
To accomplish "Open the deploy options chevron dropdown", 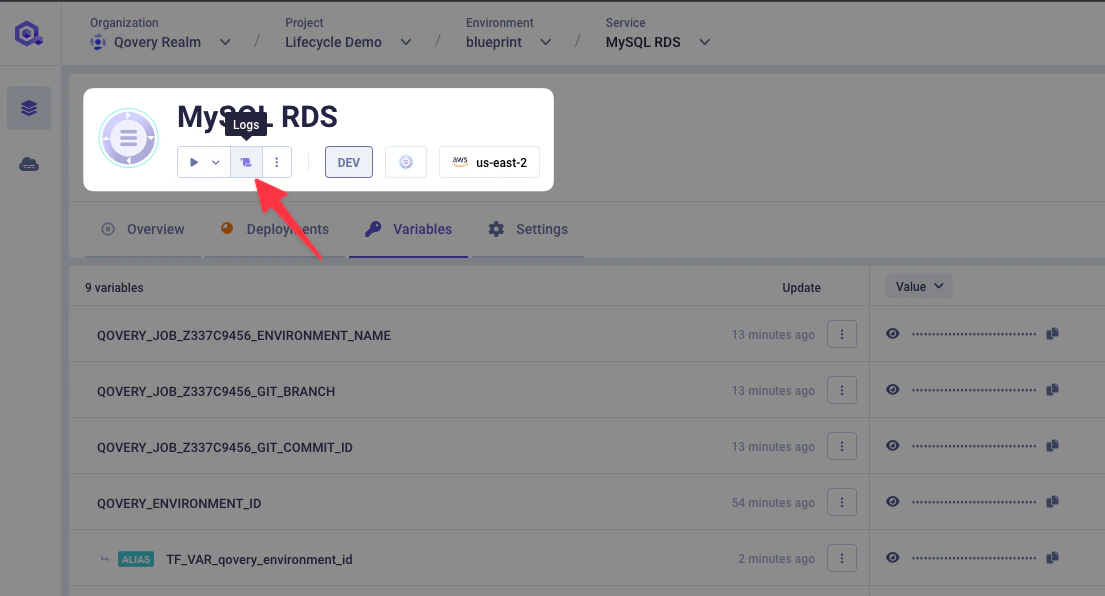I will coord(214,161).
